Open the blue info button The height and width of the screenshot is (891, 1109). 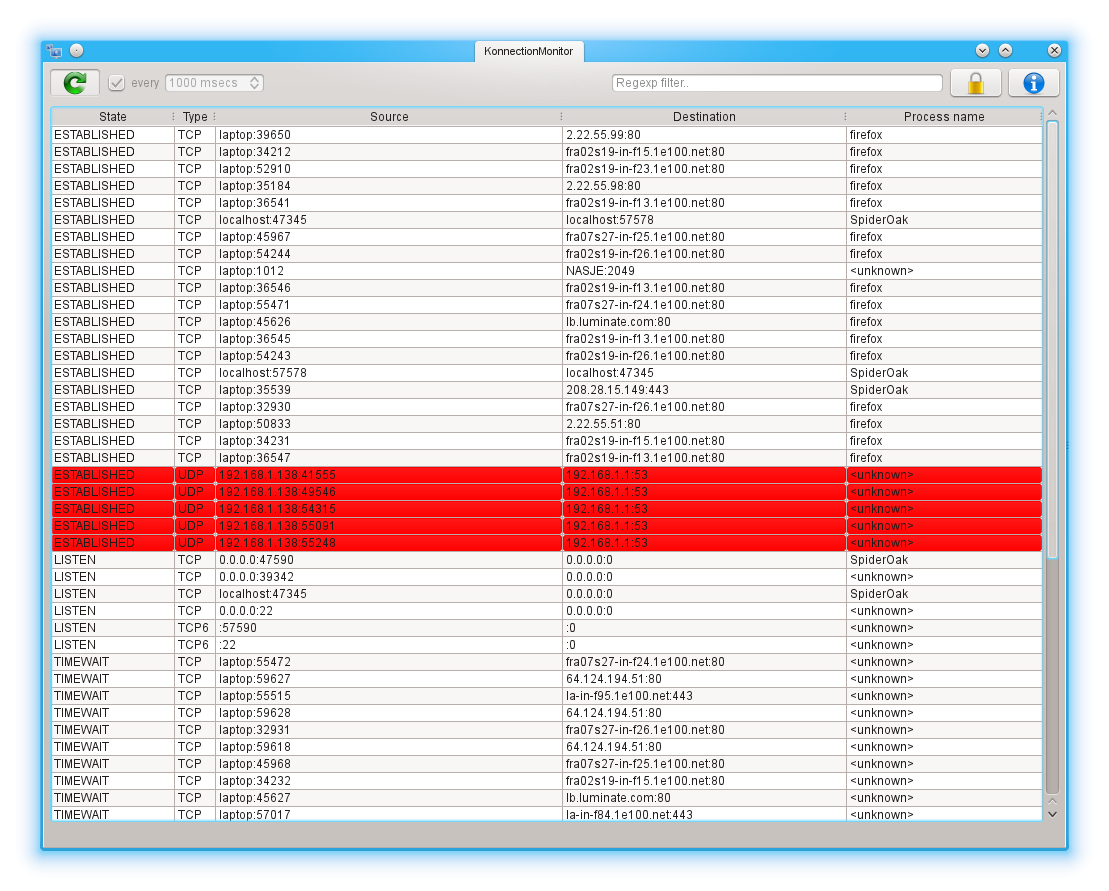[1033, 83]
